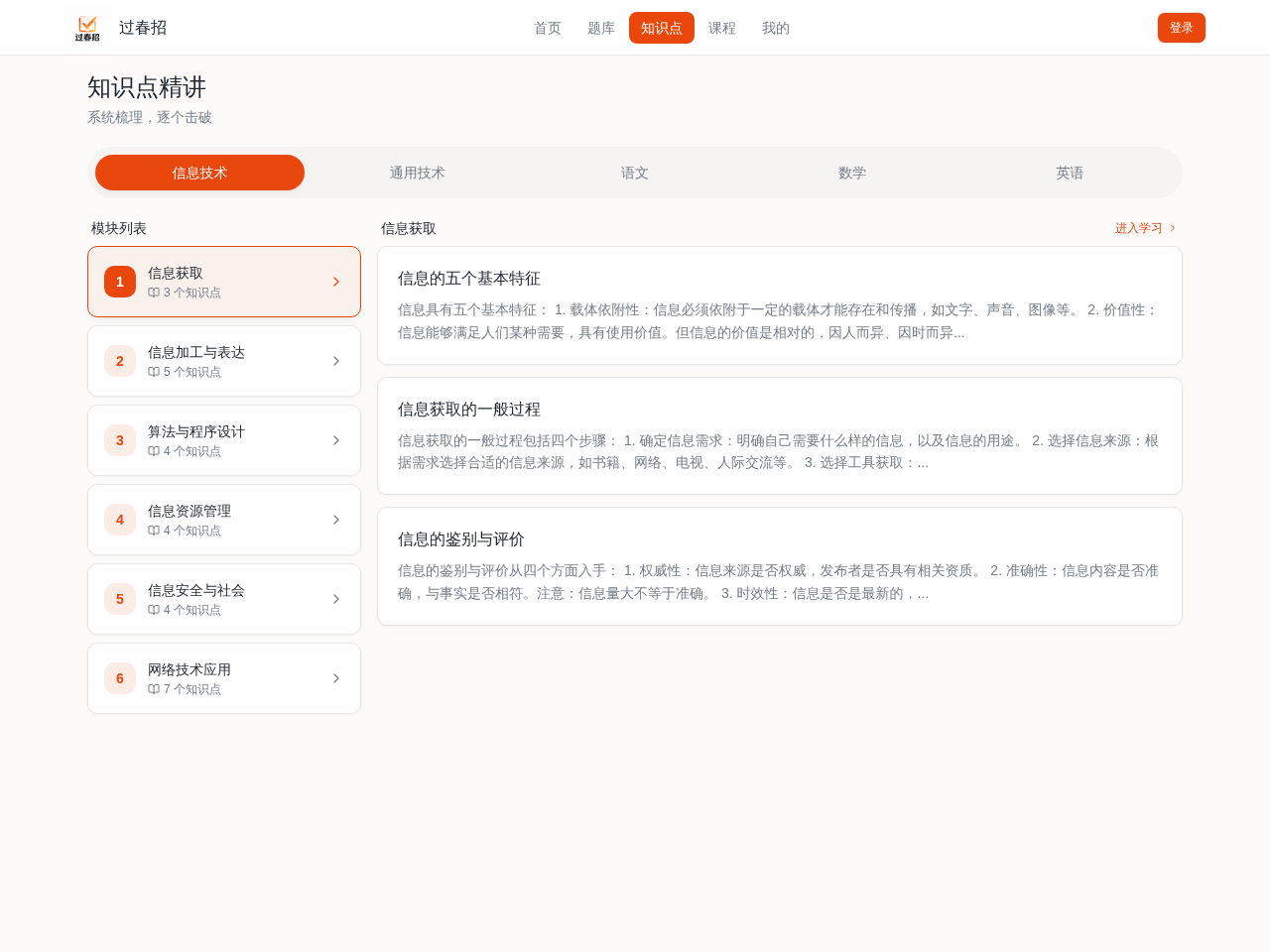Expand 算法与程序设计 chevron arrow
The height and width of the screenshot is (952, 1270).
336,440
